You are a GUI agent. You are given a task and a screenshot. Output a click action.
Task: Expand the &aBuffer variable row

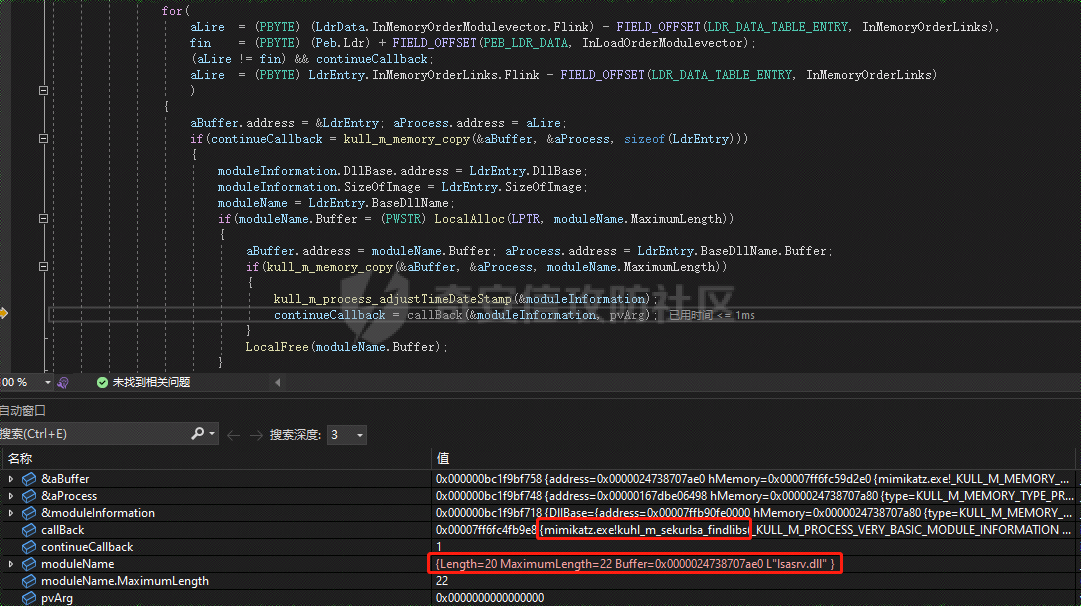click(10, 478)
